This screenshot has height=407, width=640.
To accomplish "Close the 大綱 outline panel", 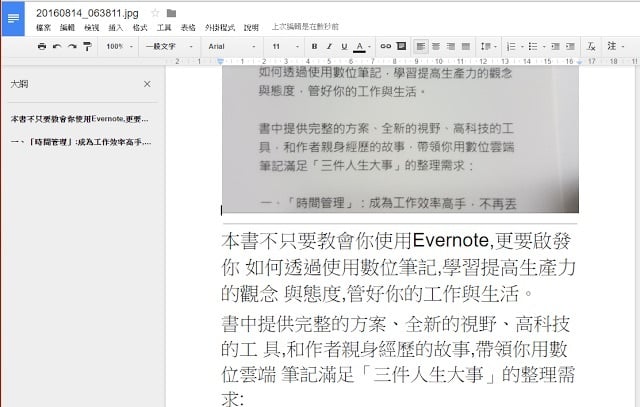I will tap(147, 84).
